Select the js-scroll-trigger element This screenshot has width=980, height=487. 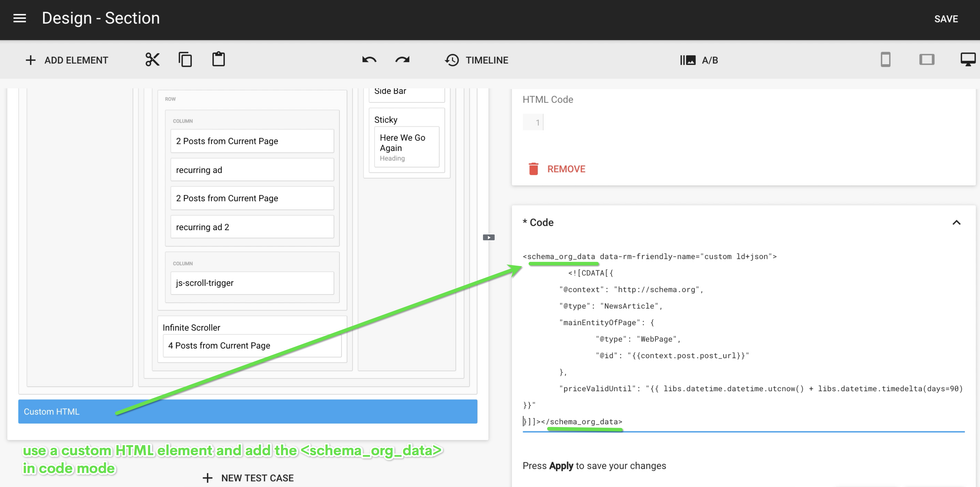[x=252, y=283]
